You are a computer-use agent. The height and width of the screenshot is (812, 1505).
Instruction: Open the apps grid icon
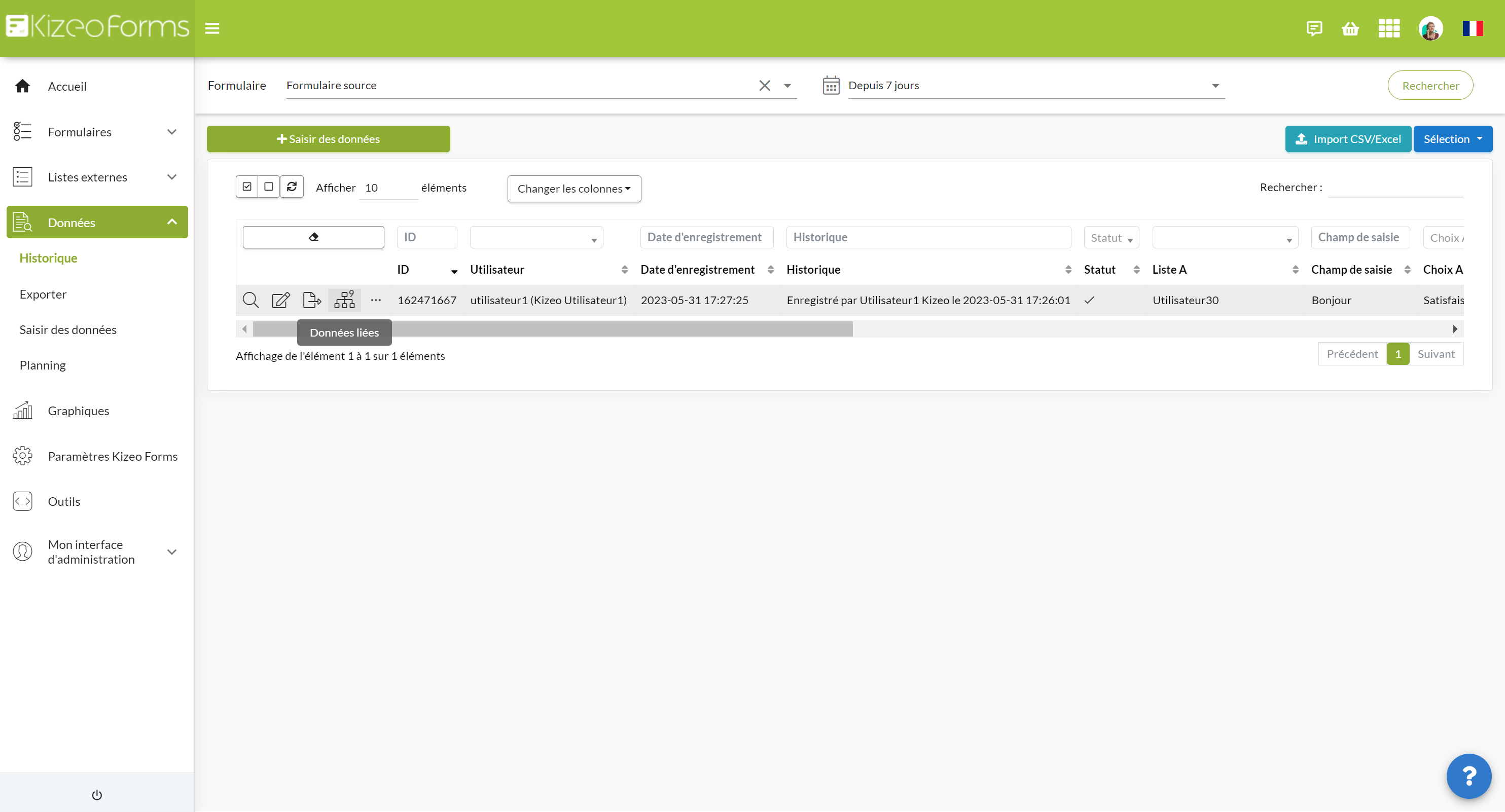1389,28
